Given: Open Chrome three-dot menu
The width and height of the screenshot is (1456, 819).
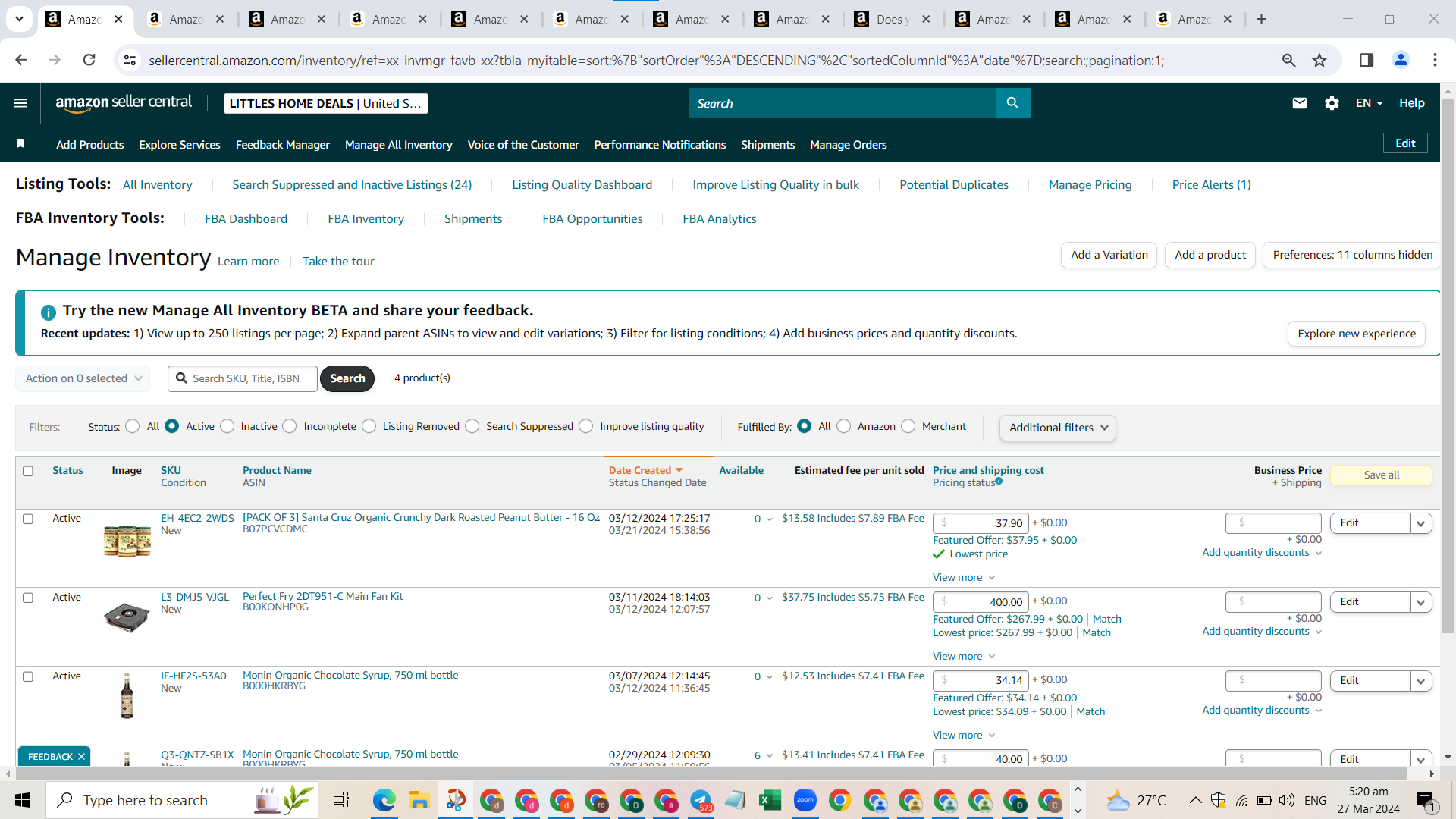Looking at the screenshot, I should coord(1435,60).
